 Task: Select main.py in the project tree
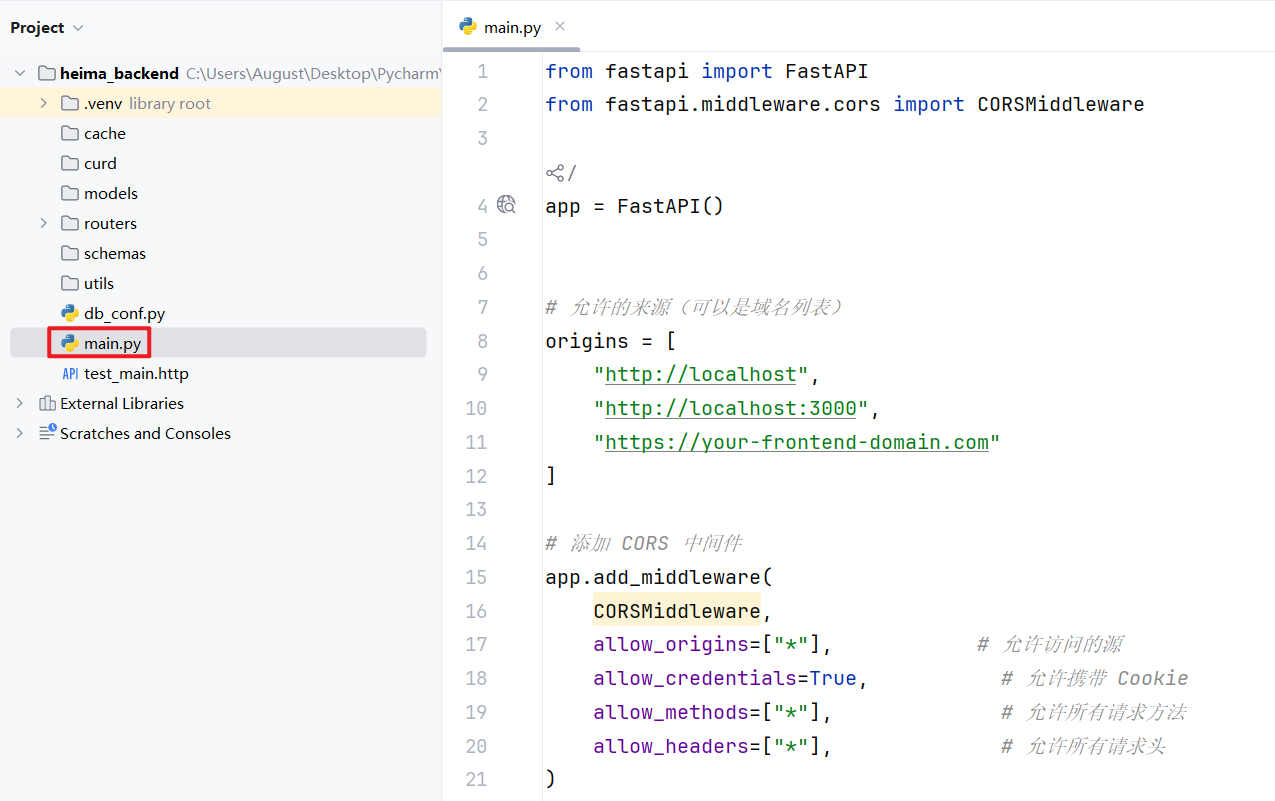[112, 343]
